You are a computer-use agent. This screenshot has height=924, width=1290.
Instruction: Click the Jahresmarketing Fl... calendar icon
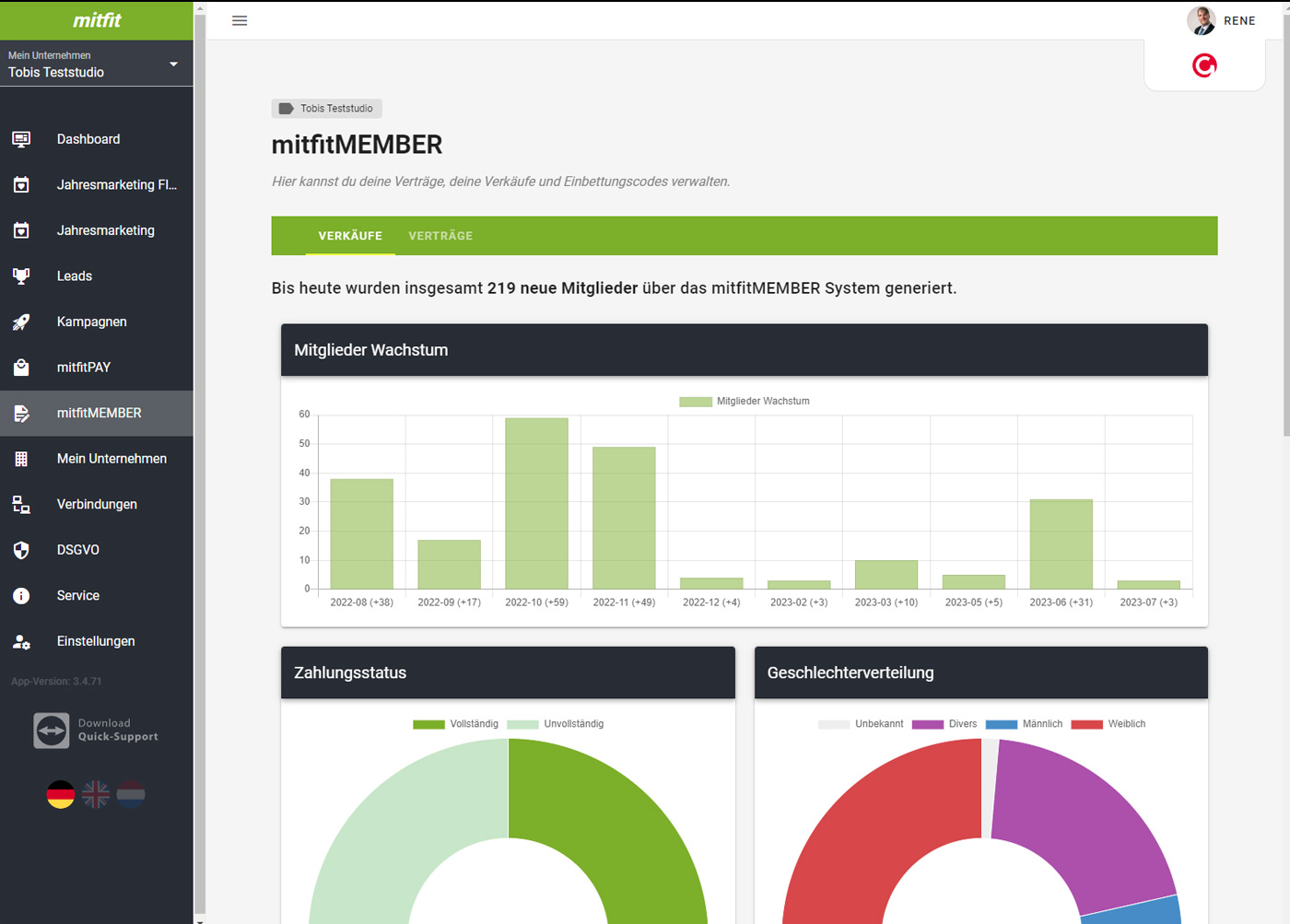click(x=21, y=184)
